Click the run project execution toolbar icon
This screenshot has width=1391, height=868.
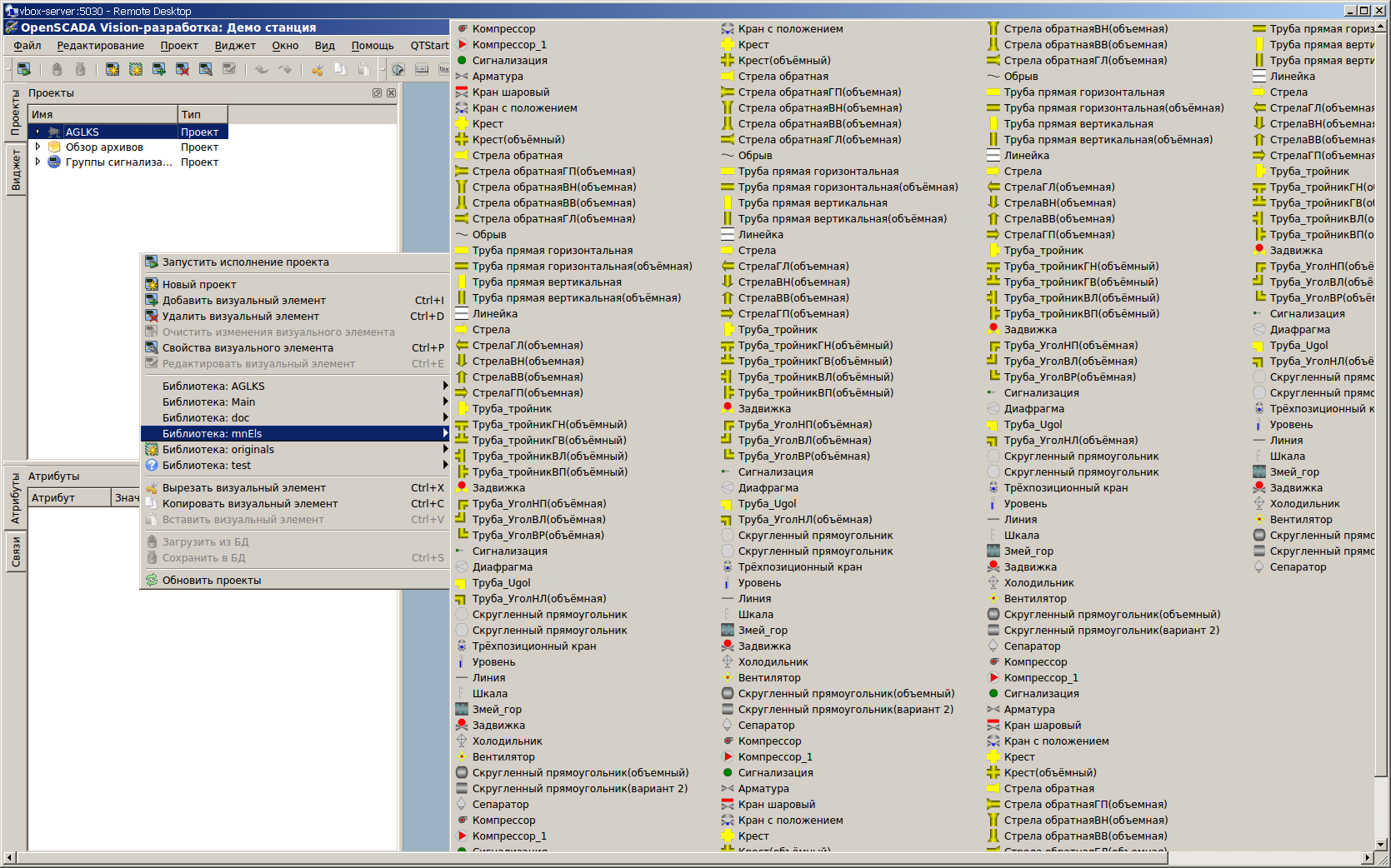pos(24,69)
